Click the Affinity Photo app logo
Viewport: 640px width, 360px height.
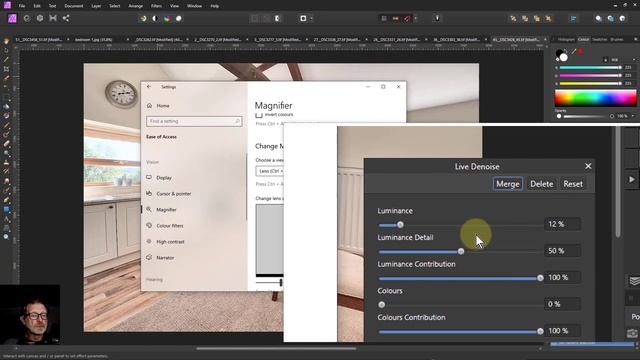(x=7, y=5)
